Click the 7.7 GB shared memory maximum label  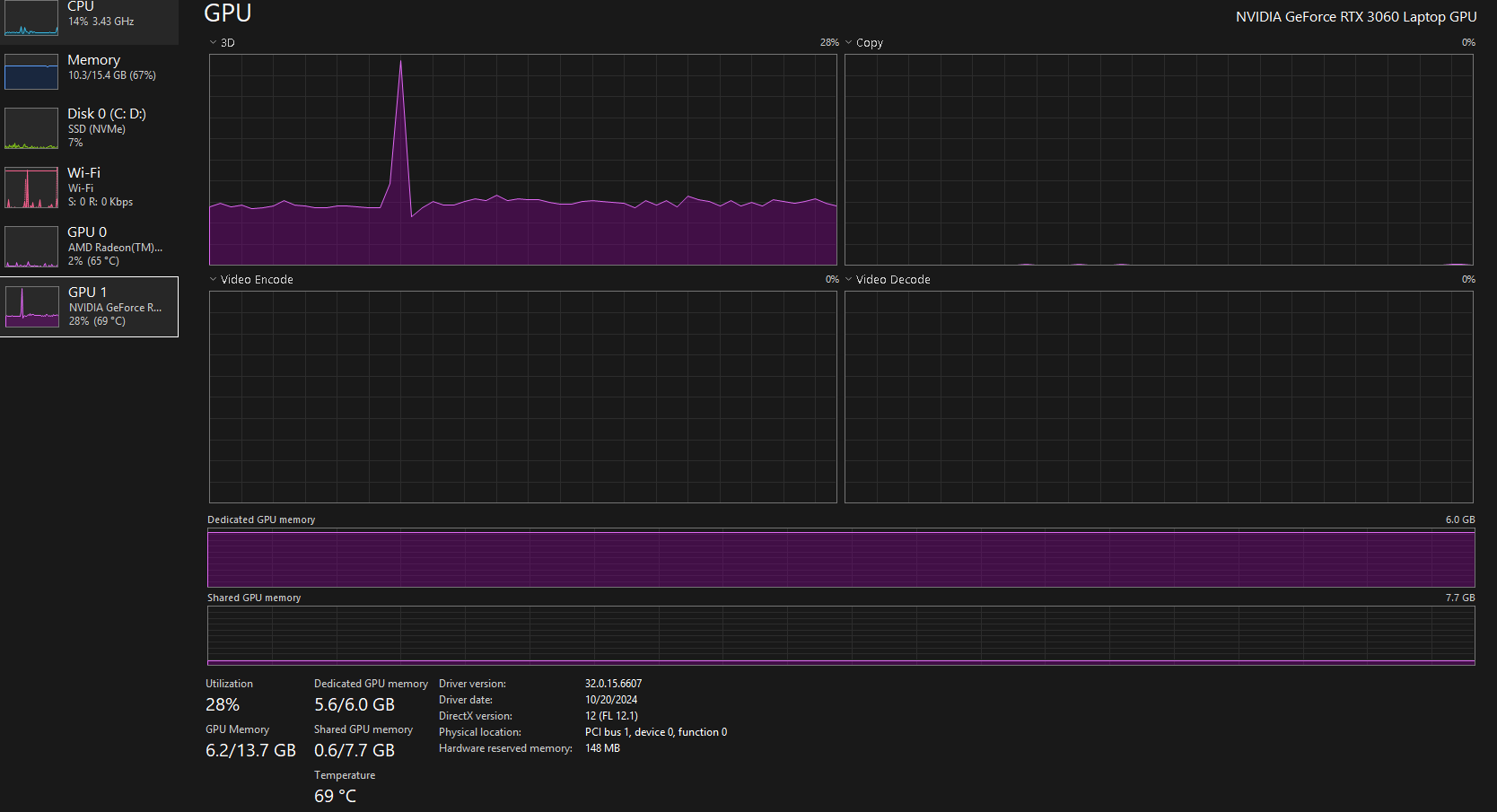(x=1460, y=598)
